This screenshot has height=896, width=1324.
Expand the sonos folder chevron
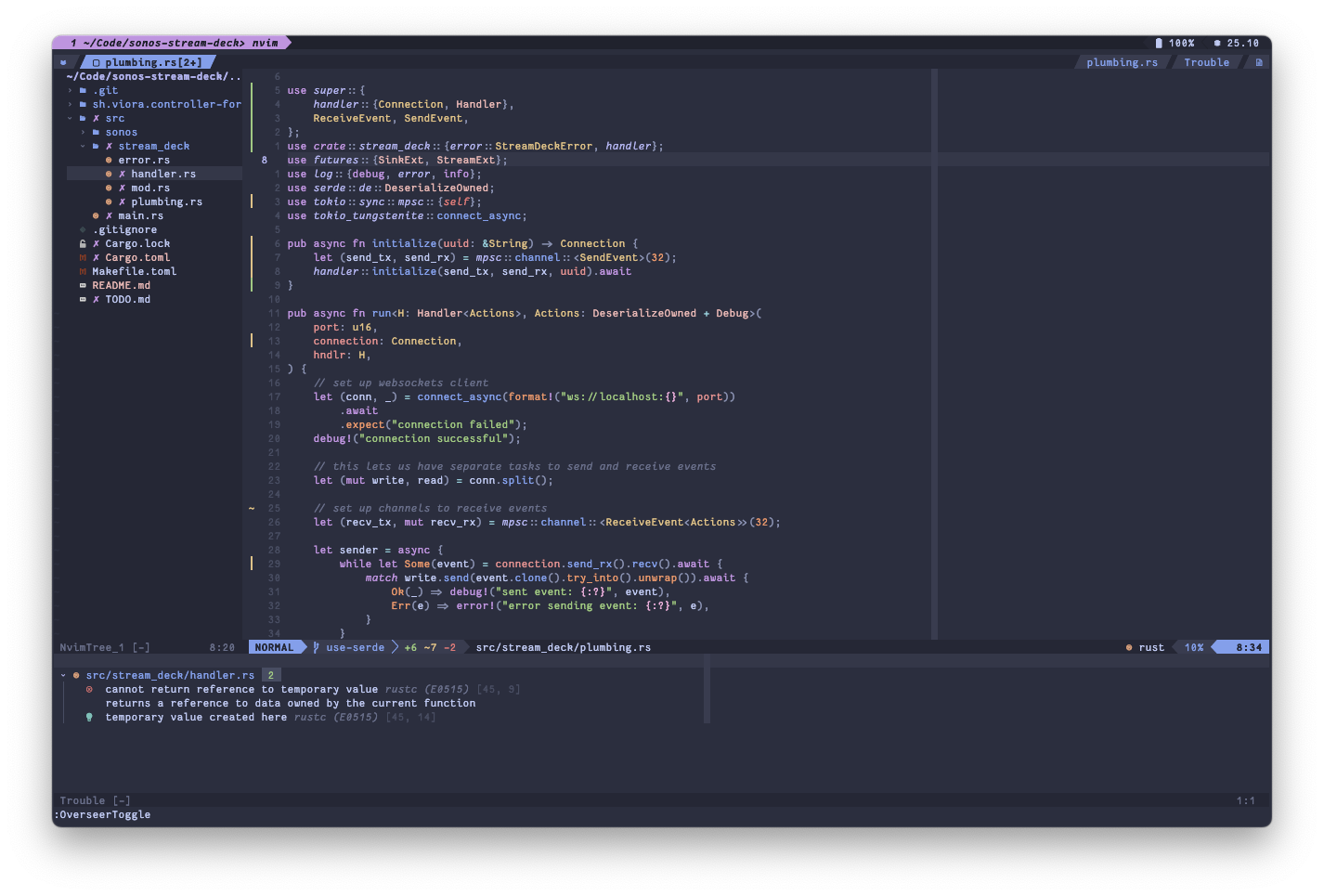pos(83,133)
